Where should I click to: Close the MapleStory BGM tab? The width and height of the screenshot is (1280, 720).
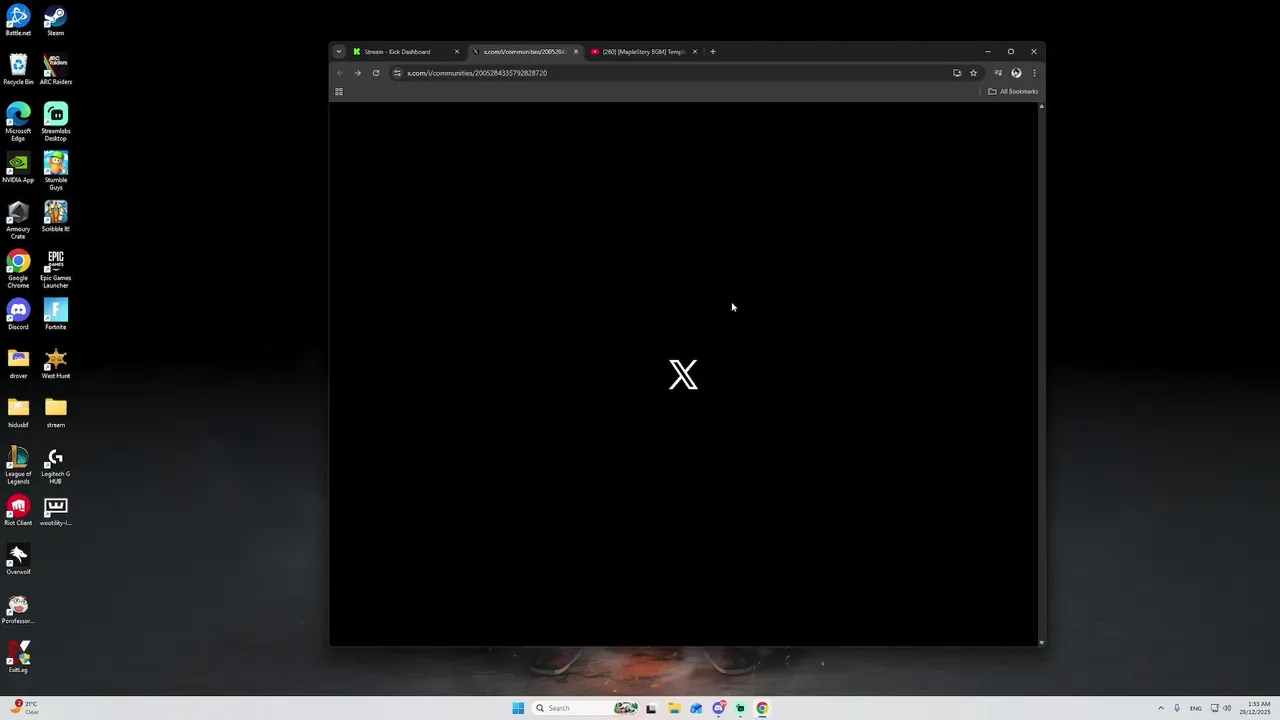tap(695, 52)
